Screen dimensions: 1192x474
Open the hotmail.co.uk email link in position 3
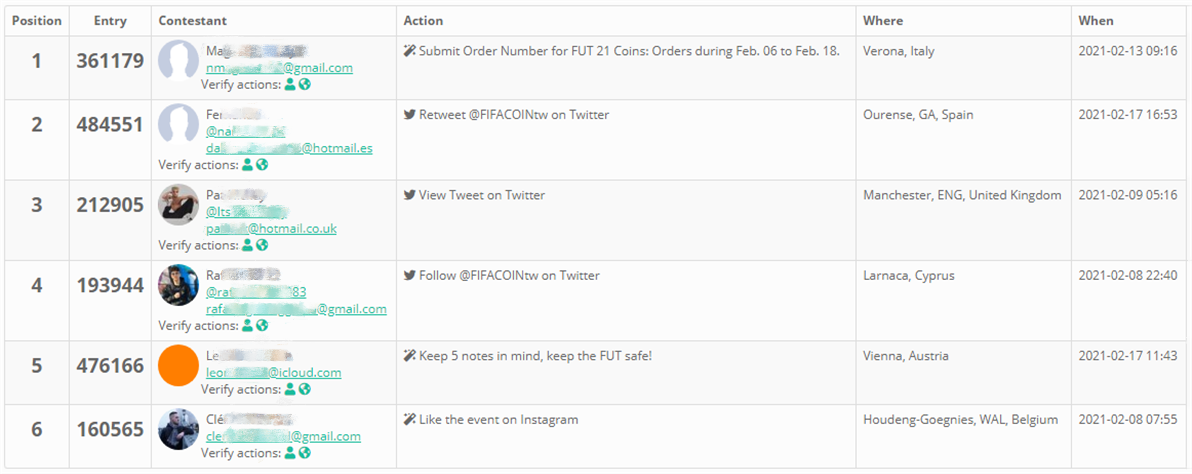pos(271,228)
